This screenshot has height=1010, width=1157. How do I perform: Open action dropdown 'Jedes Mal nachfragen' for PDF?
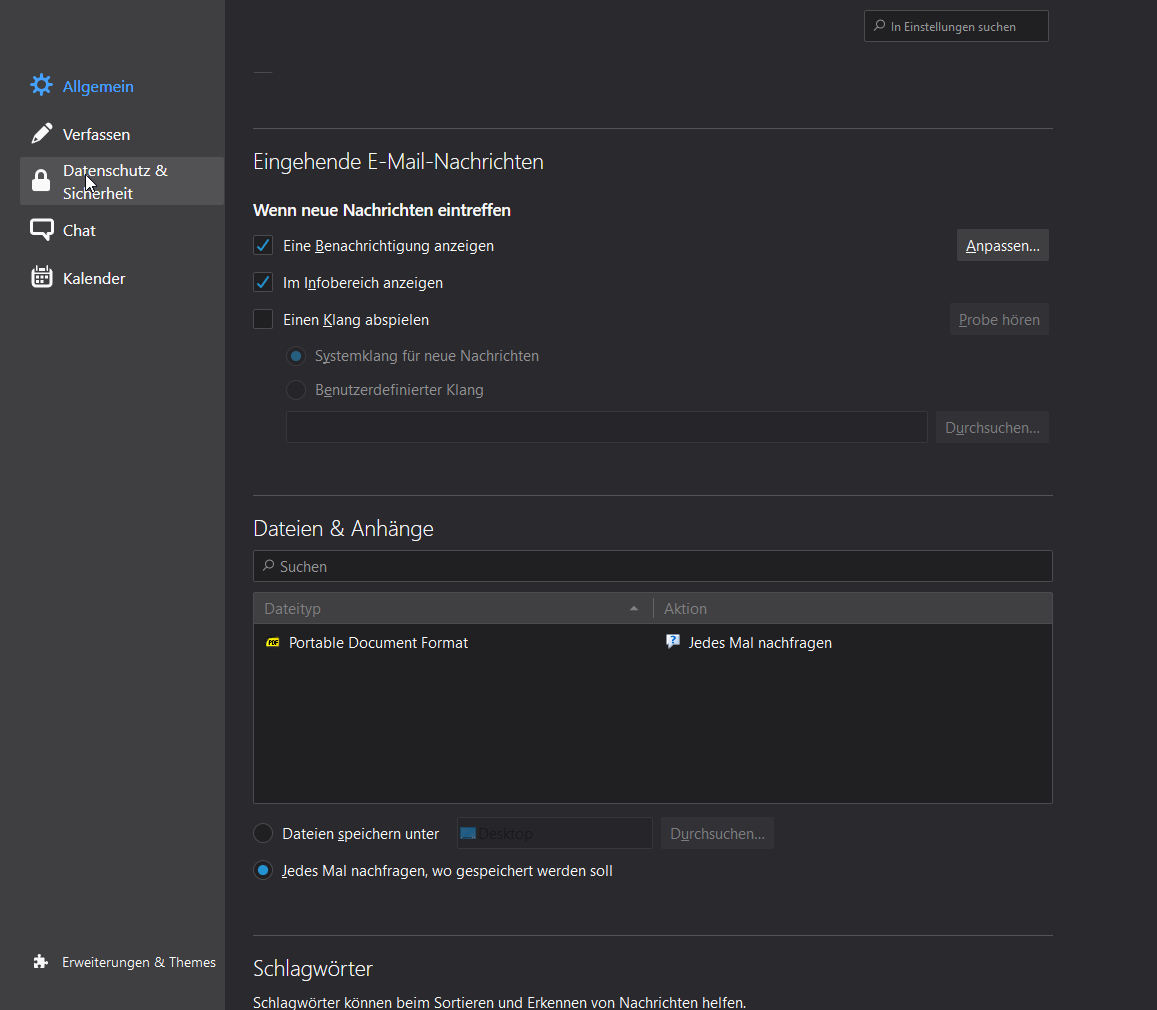point(760,643)
